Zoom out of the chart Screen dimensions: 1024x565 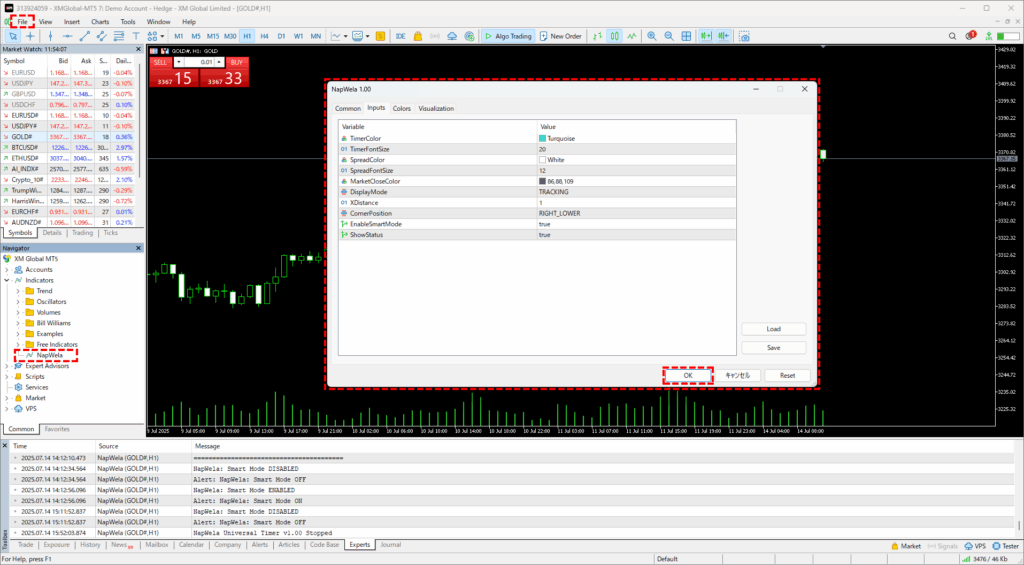coord(669,37)
